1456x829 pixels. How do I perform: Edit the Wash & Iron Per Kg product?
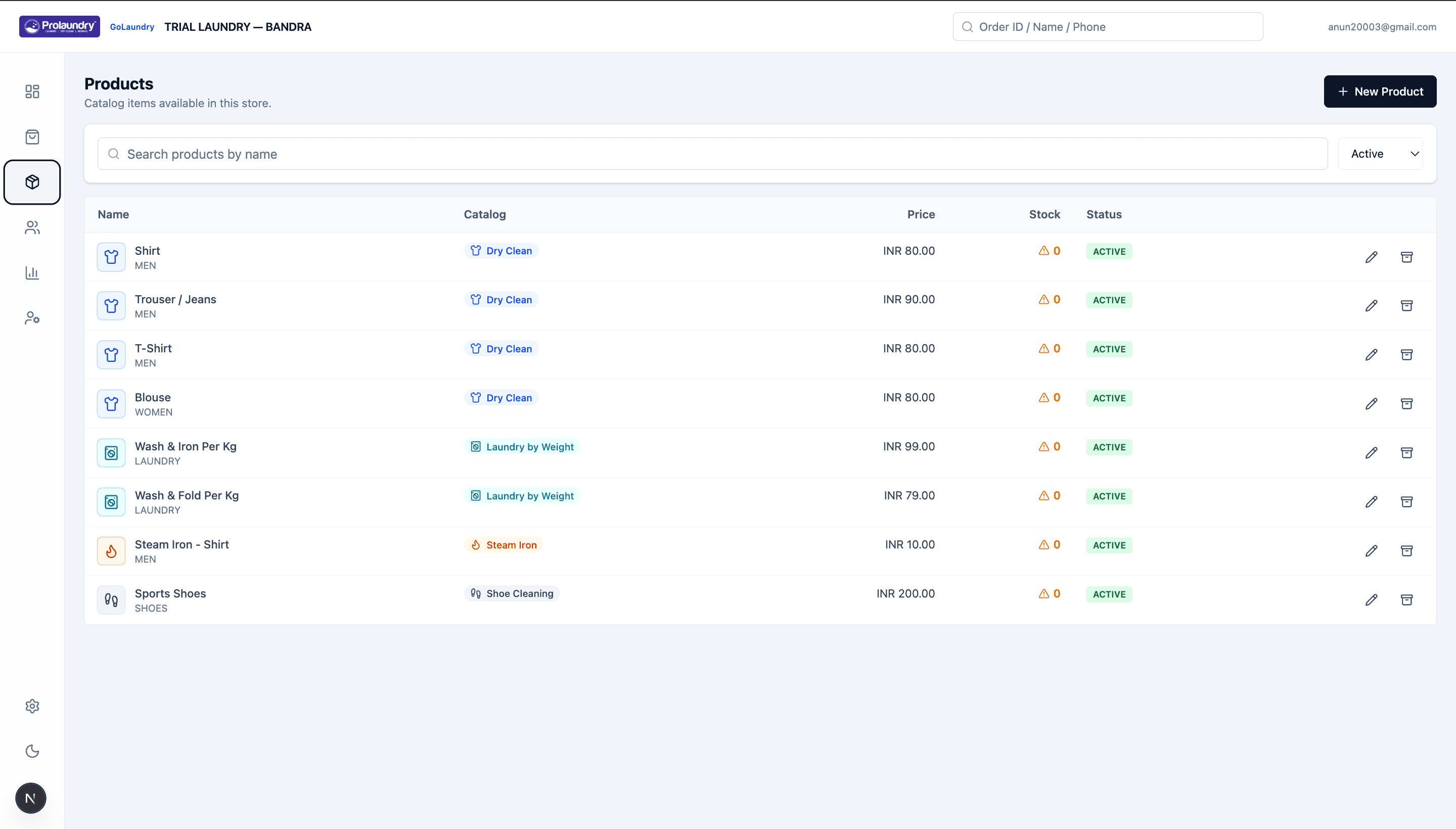click(1371, 452)
